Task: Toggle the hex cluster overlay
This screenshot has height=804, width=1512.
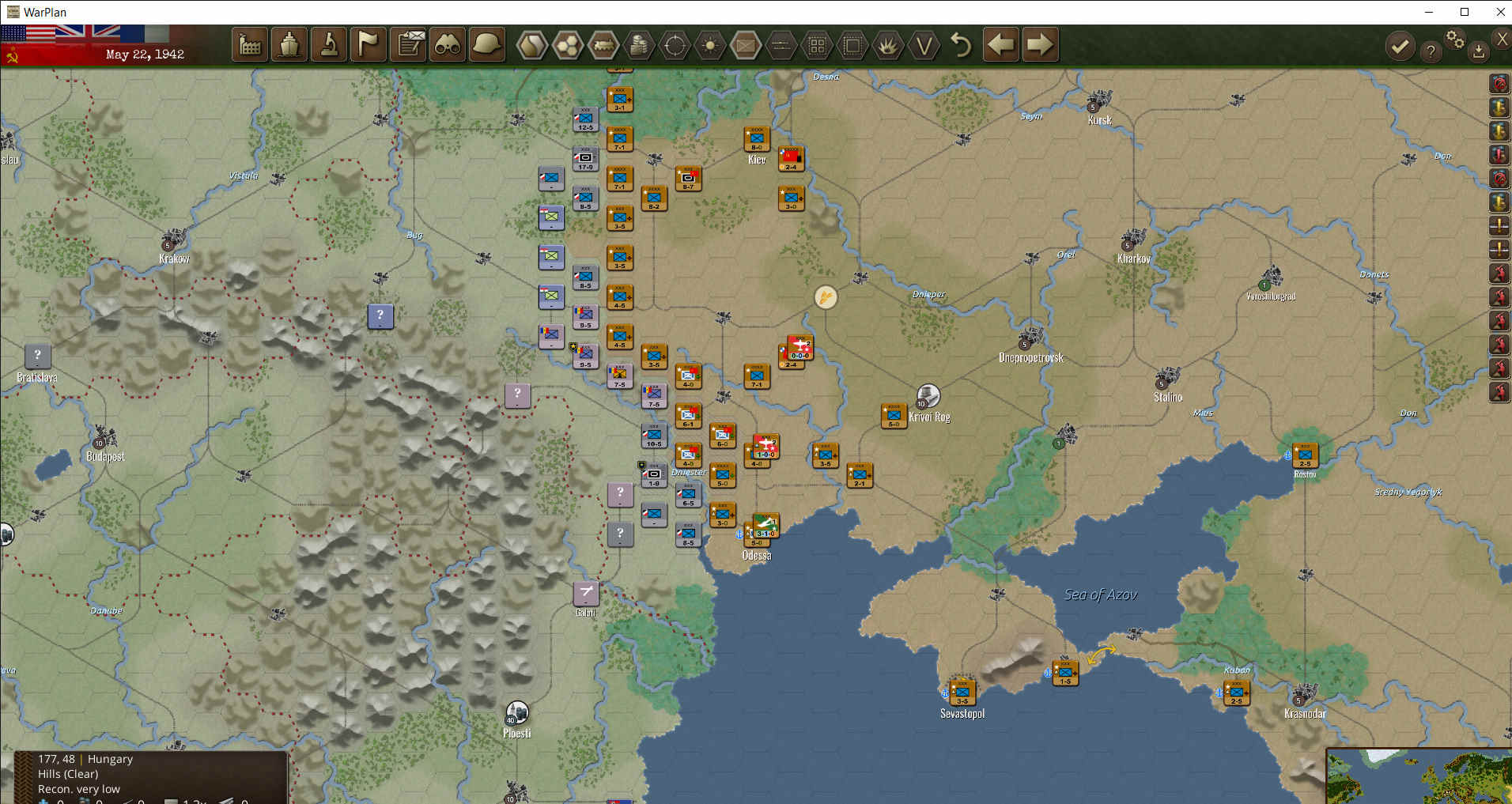Action: click(568, 45)
